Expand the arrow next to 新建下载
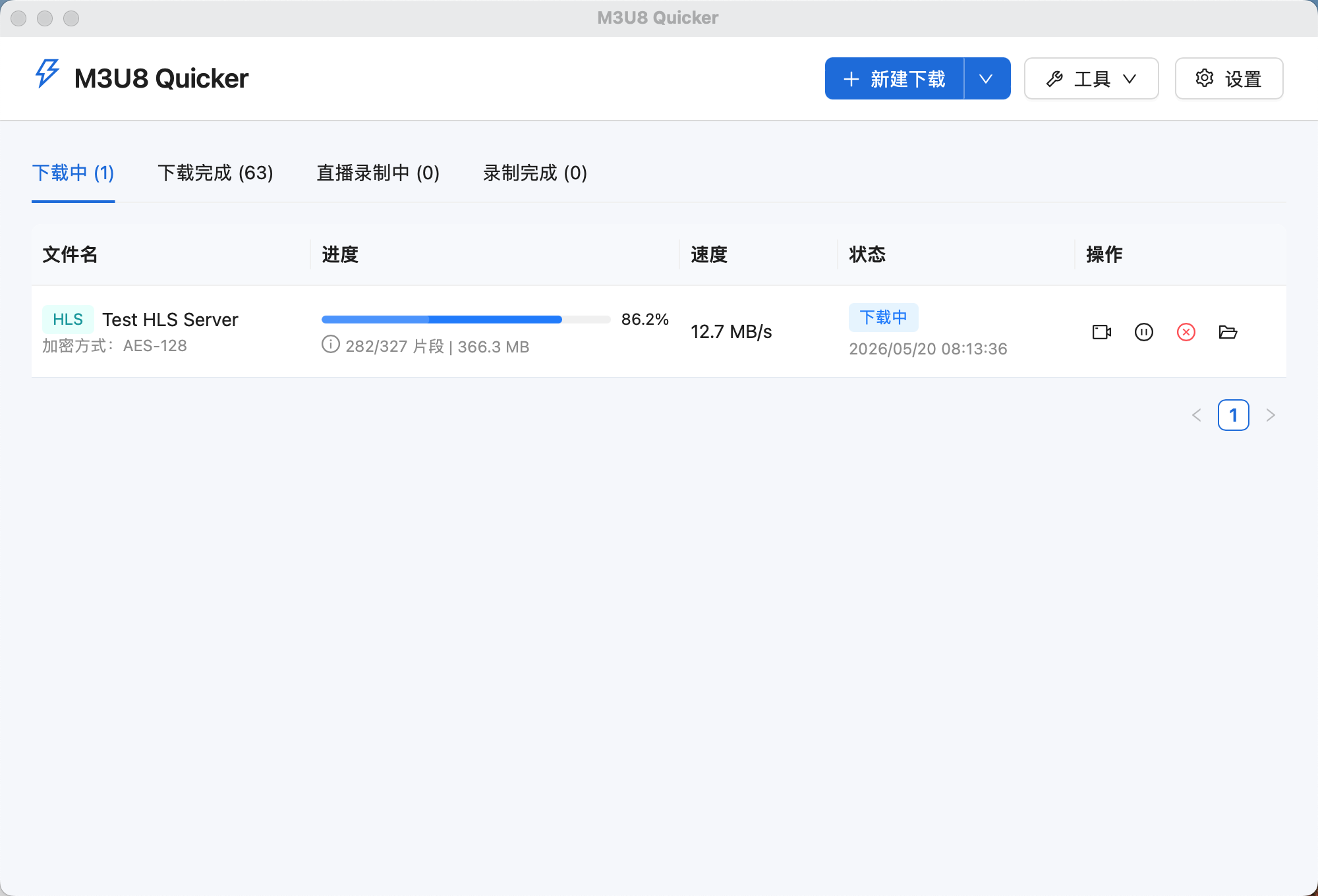 point(987,78)
